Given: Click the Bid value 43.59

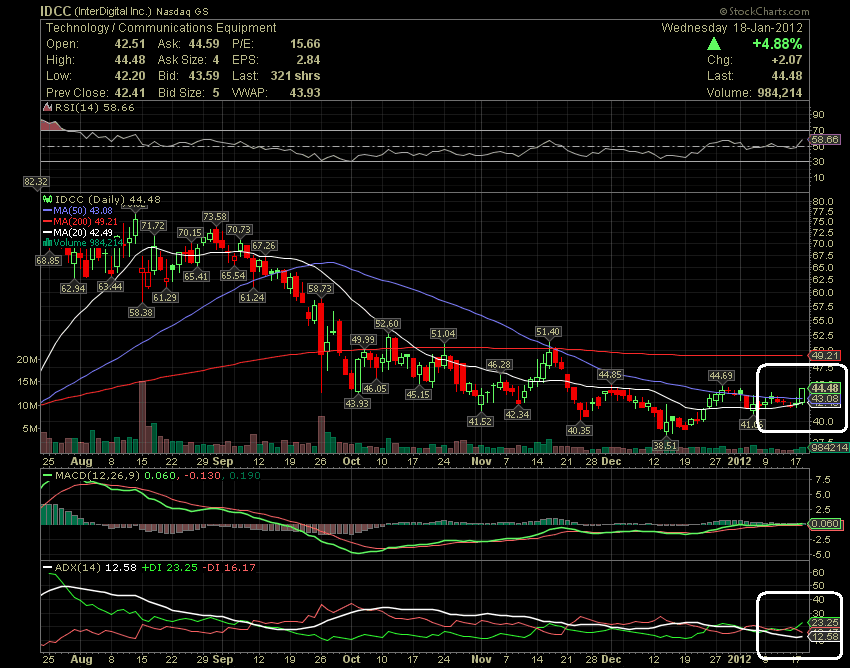Looking at the screenshot, I should point(204,76).
